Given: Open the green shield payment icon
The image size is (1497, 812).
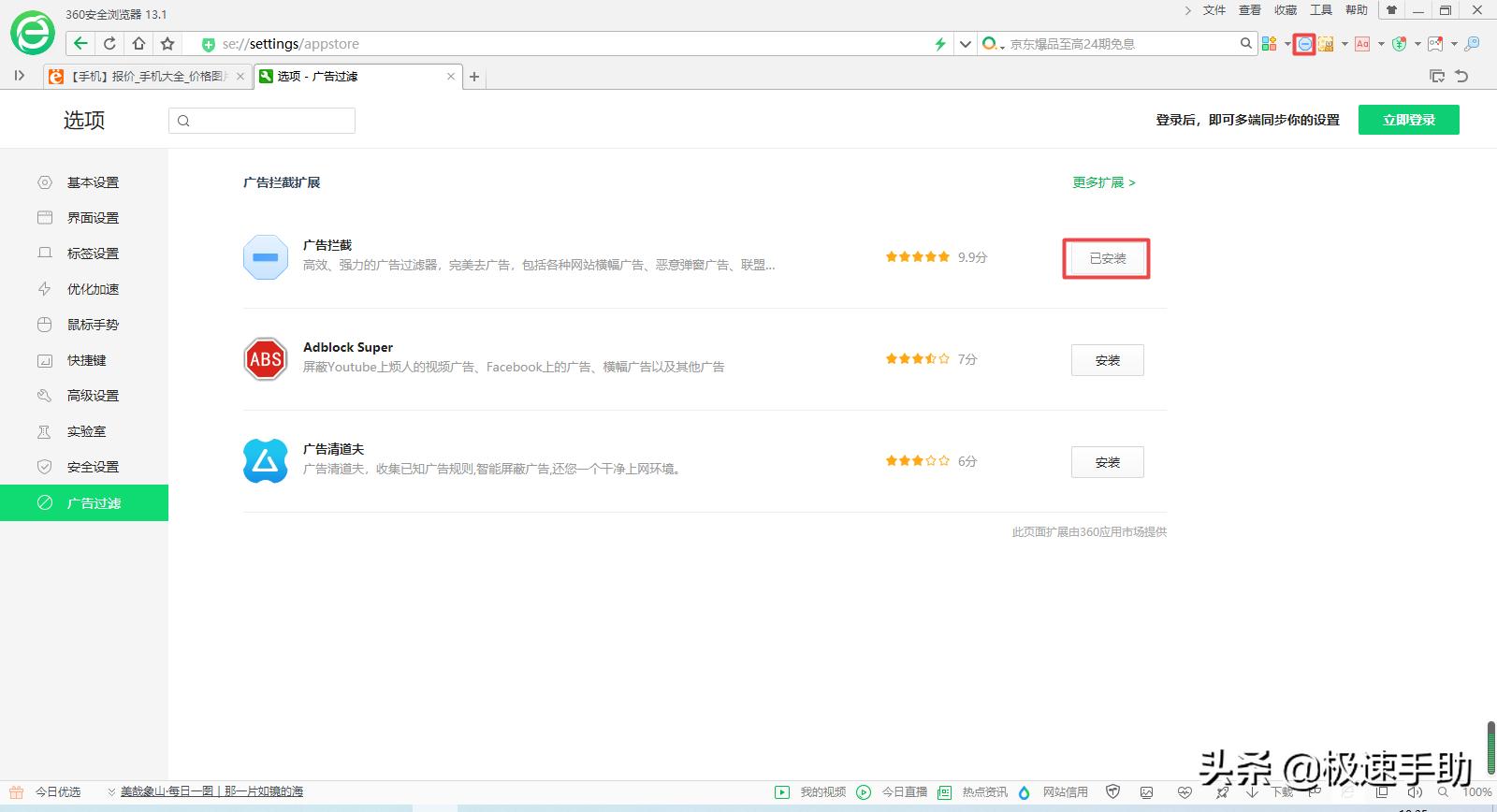Looking at the screenshot, I should [x=1399, y=44].
